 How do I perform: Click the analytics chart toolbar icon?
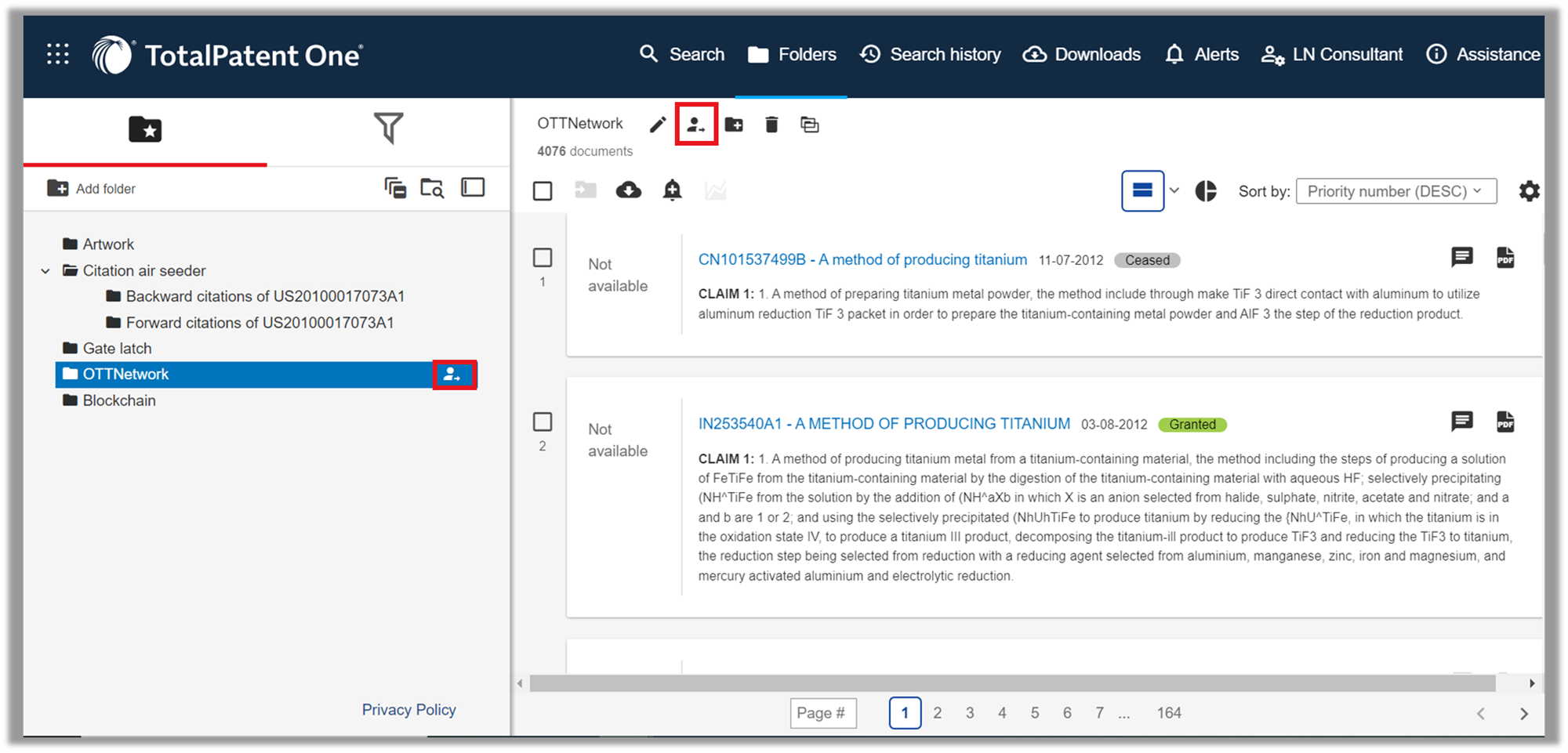715,190
